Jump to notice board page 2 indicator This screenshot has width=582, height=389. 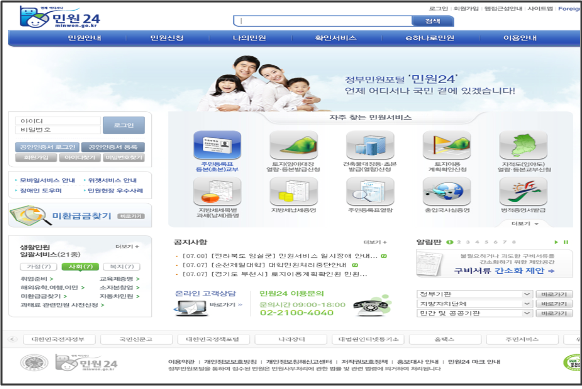pyautogui.click(x=459, y=242)
